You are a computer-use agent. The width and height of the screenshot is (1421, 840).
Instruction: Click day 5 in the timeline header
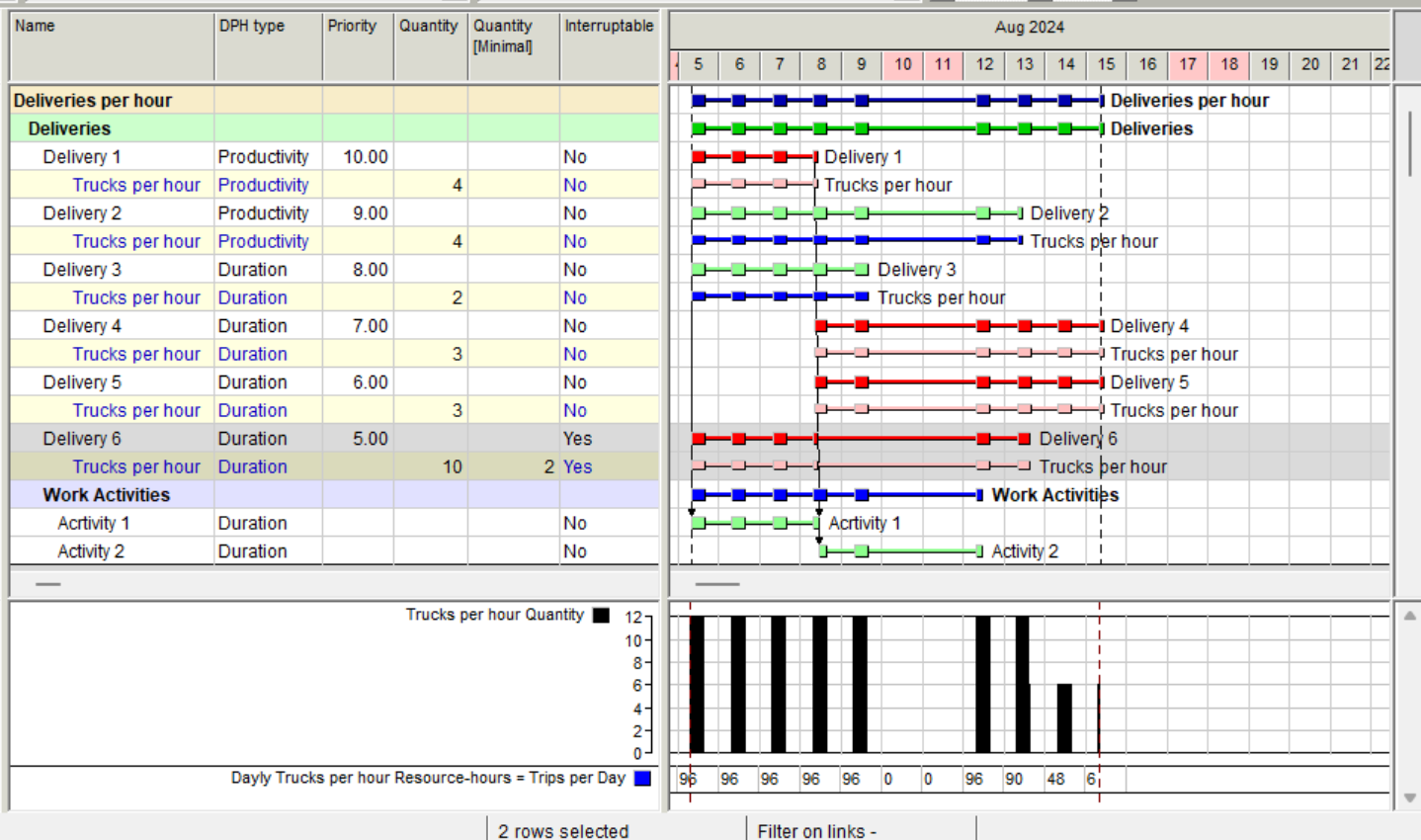[698, 64]
